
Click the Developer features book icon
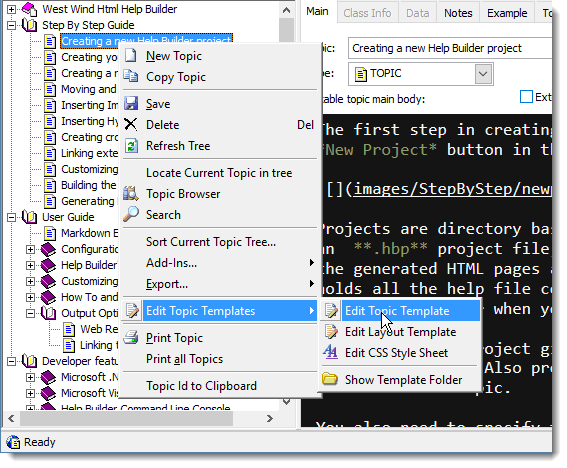coord(29,361)
